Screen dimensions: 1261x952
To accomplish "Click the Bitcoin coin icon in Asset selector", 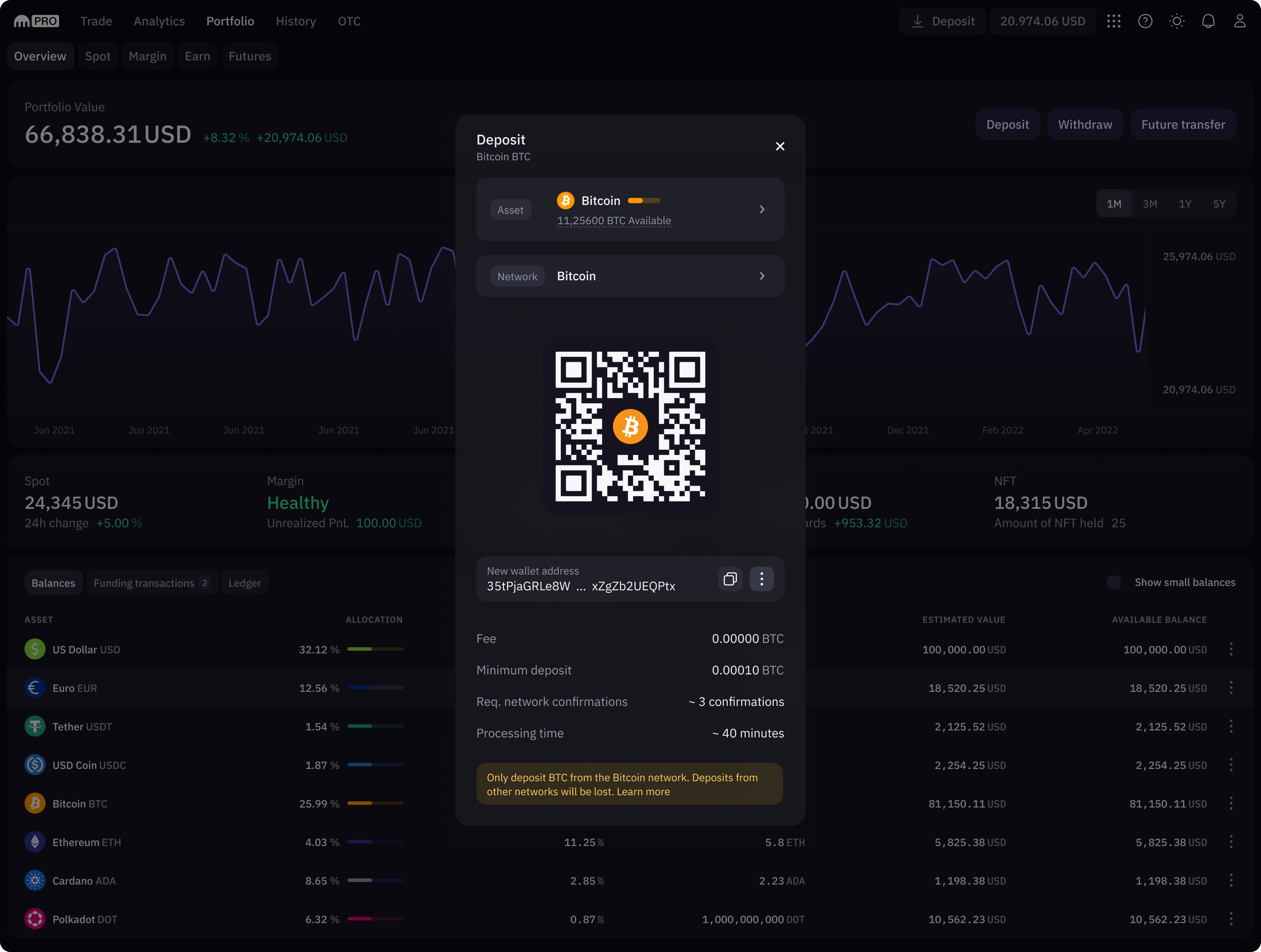I will click(x=566, y=201).
